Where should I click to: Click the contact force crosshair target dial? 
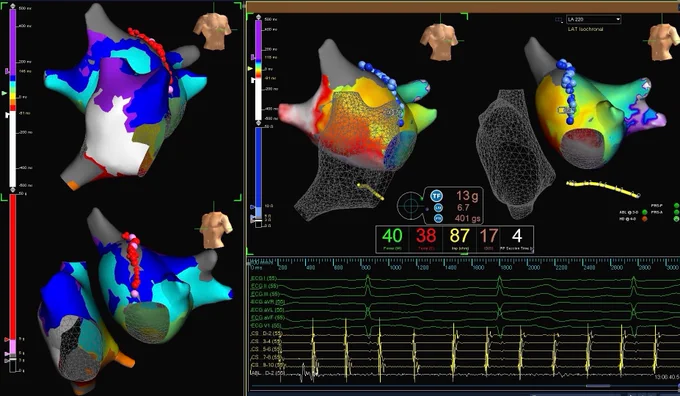tap(410, 206)
